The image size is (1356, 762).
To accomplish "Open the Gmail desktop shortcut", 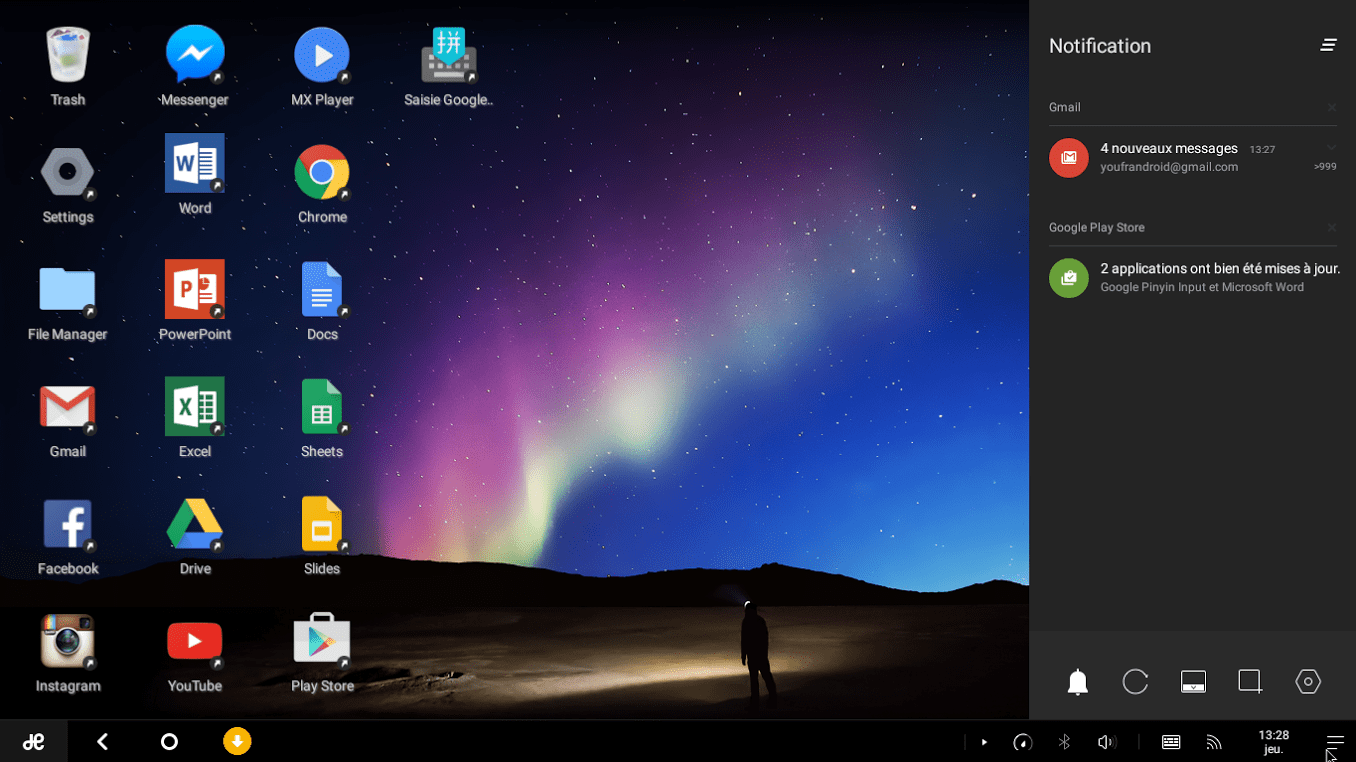I will click(67, 407).
